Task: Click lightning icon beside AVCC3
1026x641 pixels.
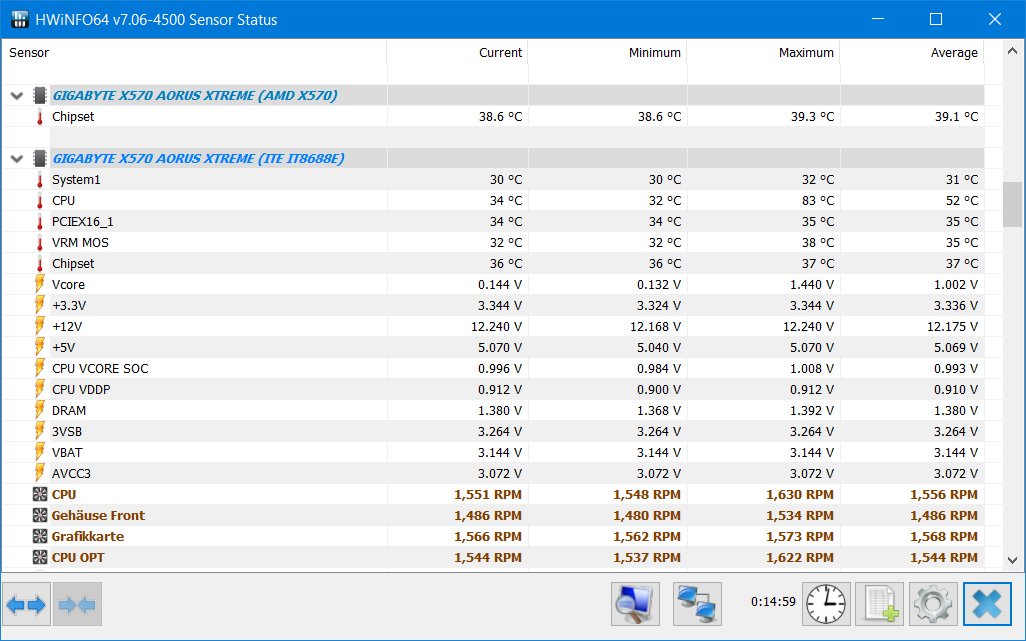Action: [40, 474]
